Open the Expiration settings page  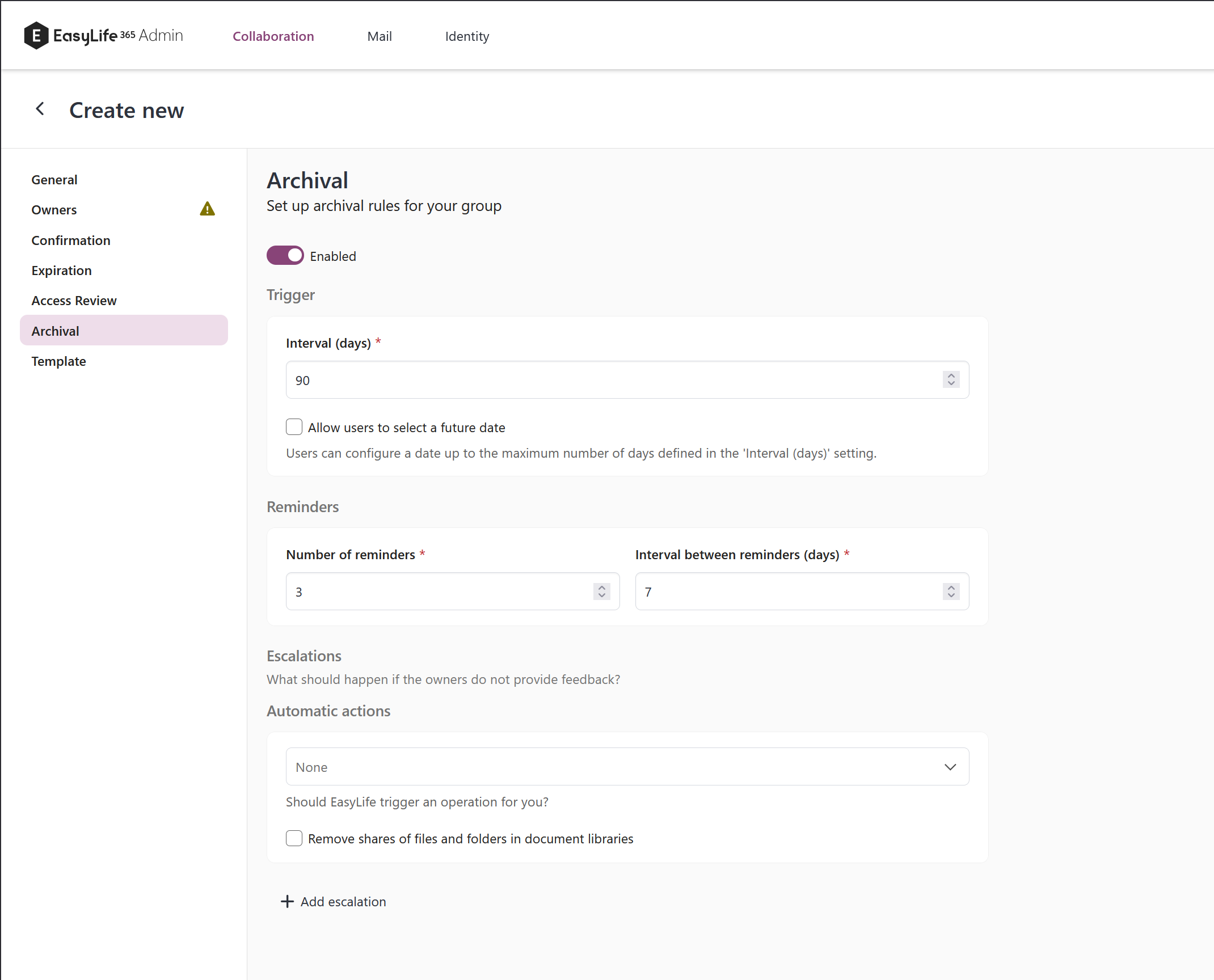point(61,271)
